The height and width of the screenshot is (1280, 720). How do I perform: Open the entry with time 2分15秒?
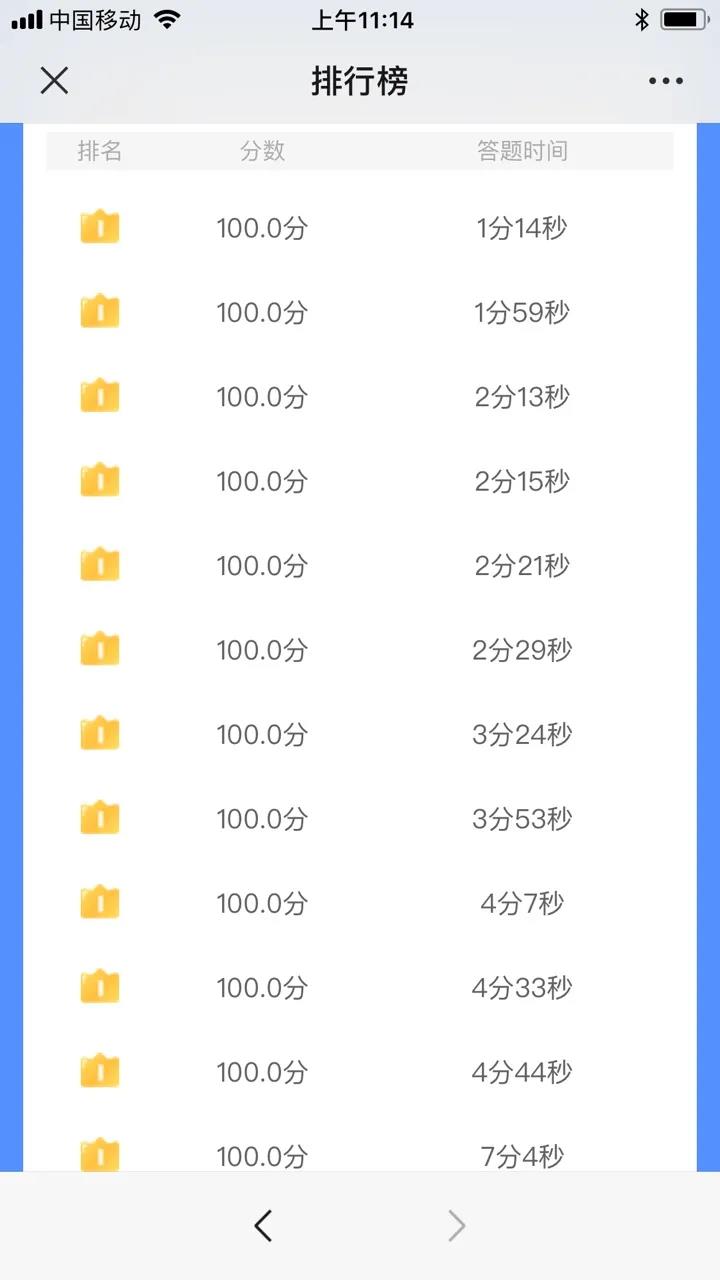pos(360,481)
